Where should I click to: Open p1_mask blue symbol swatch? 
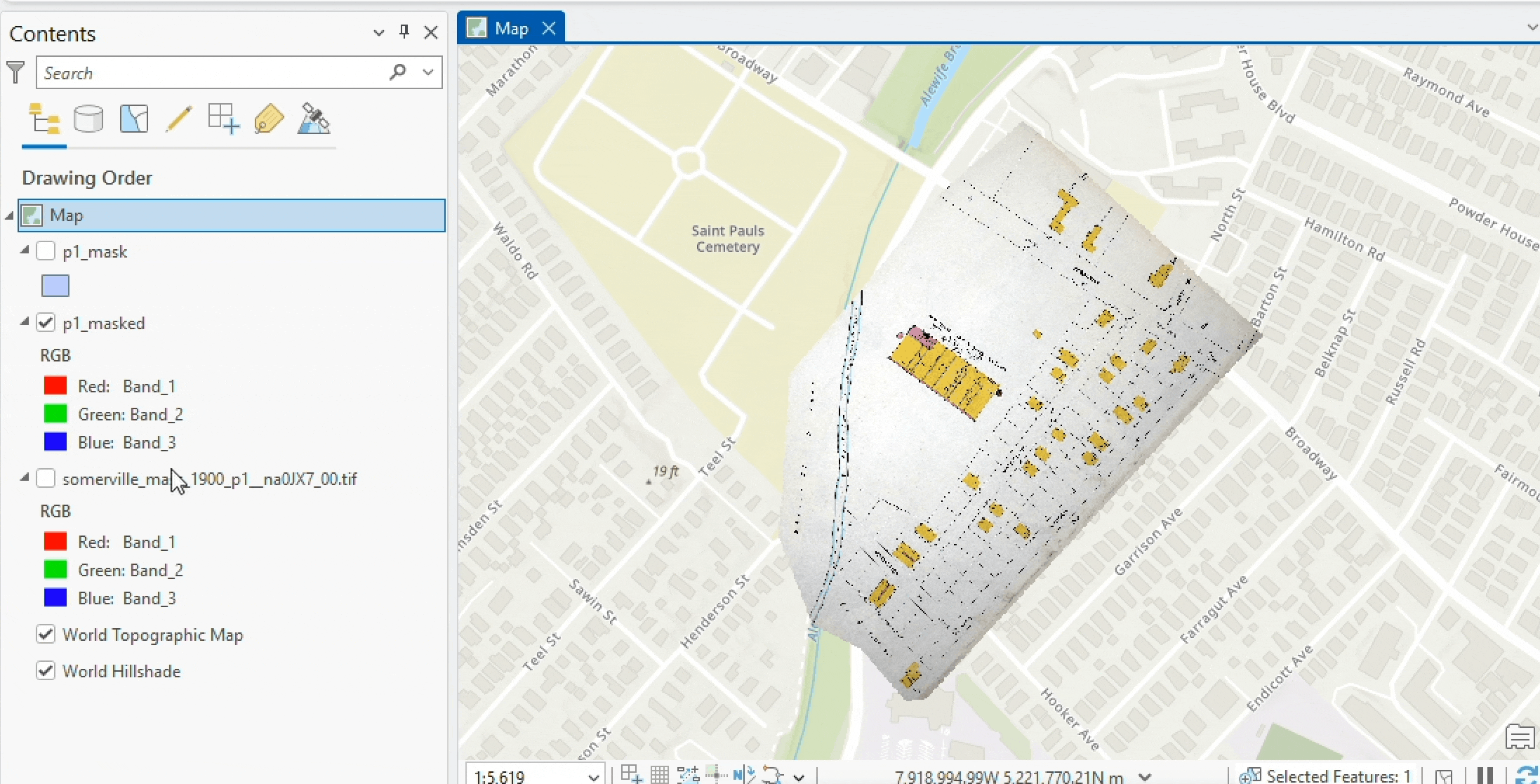pos(55,286)
